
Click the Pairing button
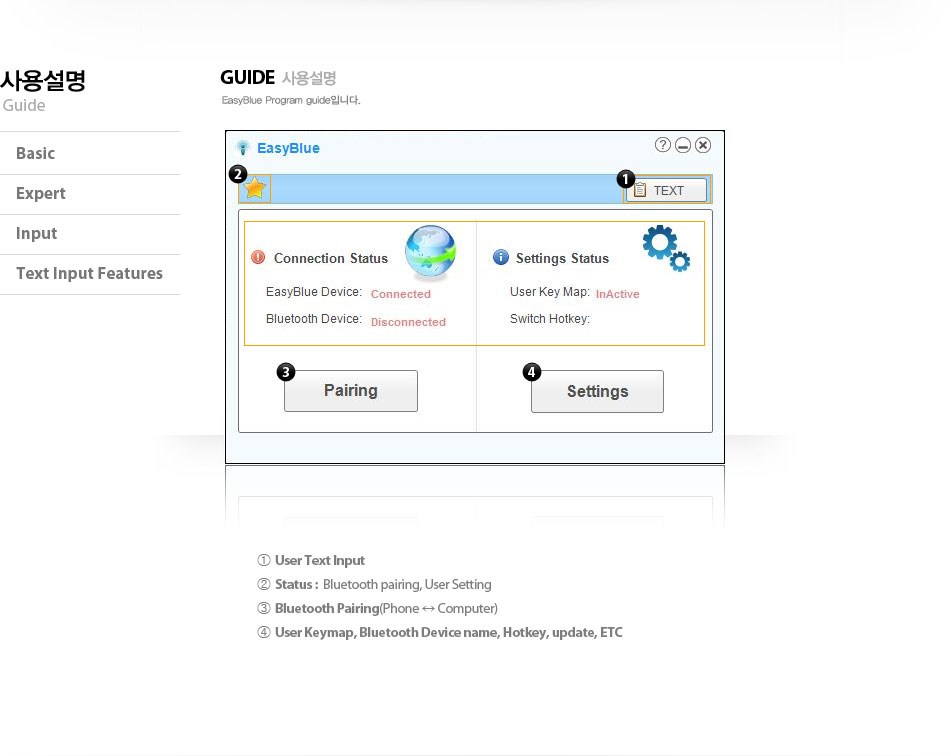[350, 391]
